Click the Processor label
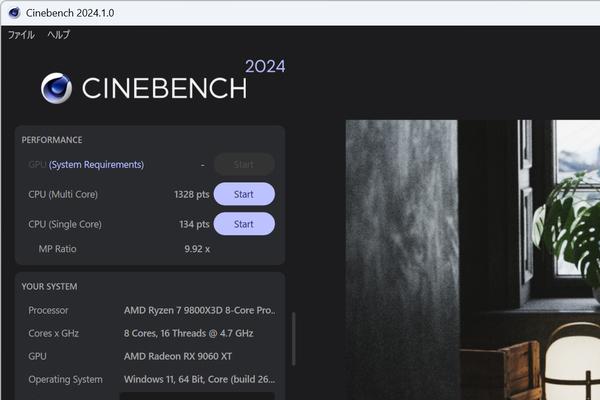Viewport: 600px width, 400px height. [x=48, y=310]
